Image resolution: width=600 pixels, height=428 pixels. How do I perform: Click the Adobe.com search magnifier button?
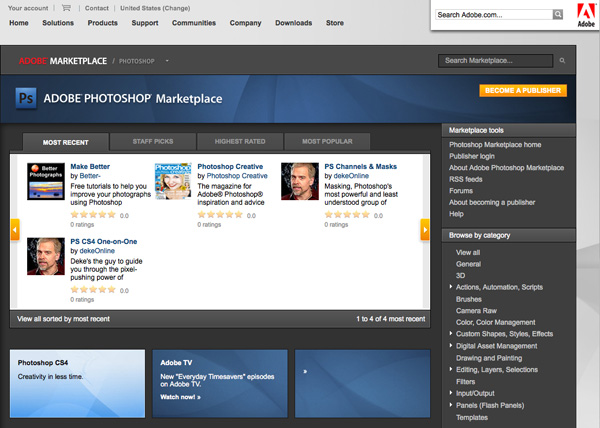point(558,15)
